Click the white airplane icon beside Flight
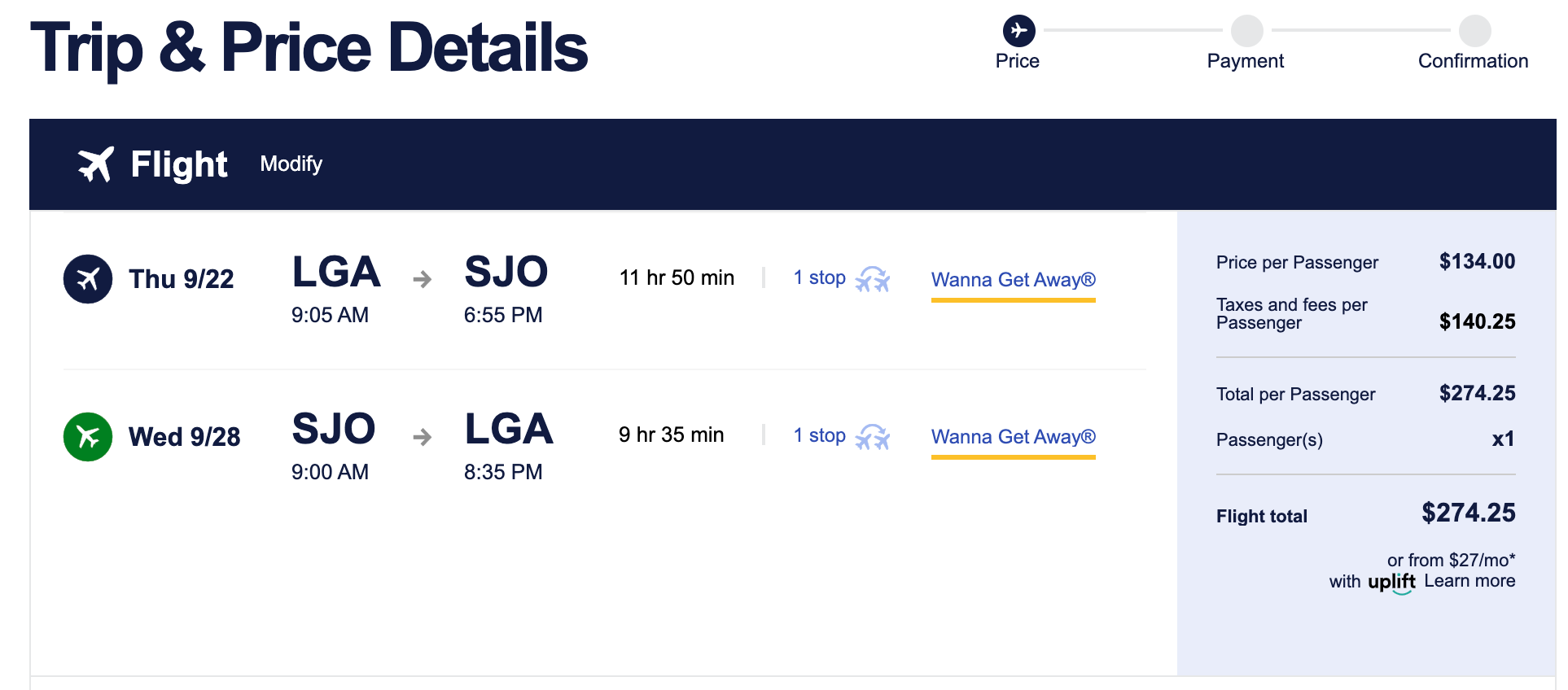The height and width of the screenshot is (690, 1568). (95, 164)
